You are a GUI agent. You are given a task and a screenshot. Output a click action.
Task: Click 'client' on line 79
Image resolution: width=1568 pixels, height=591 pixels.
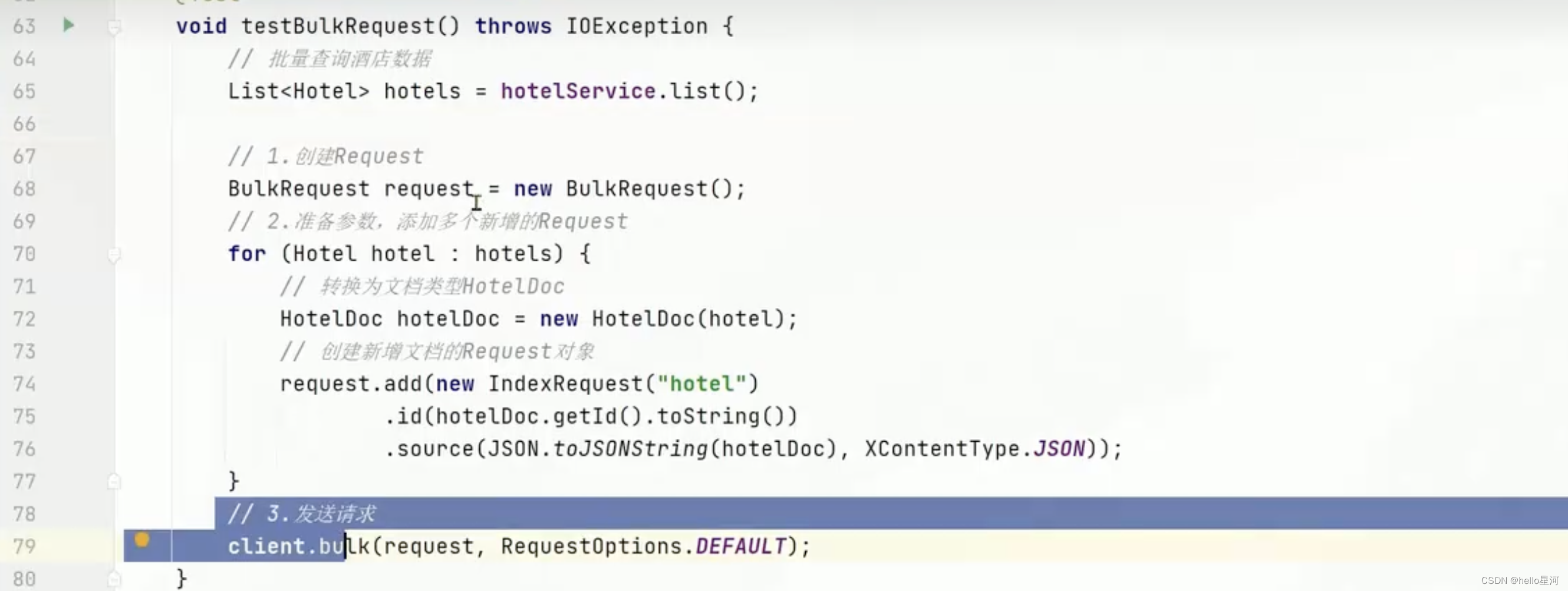click(266, 546)
